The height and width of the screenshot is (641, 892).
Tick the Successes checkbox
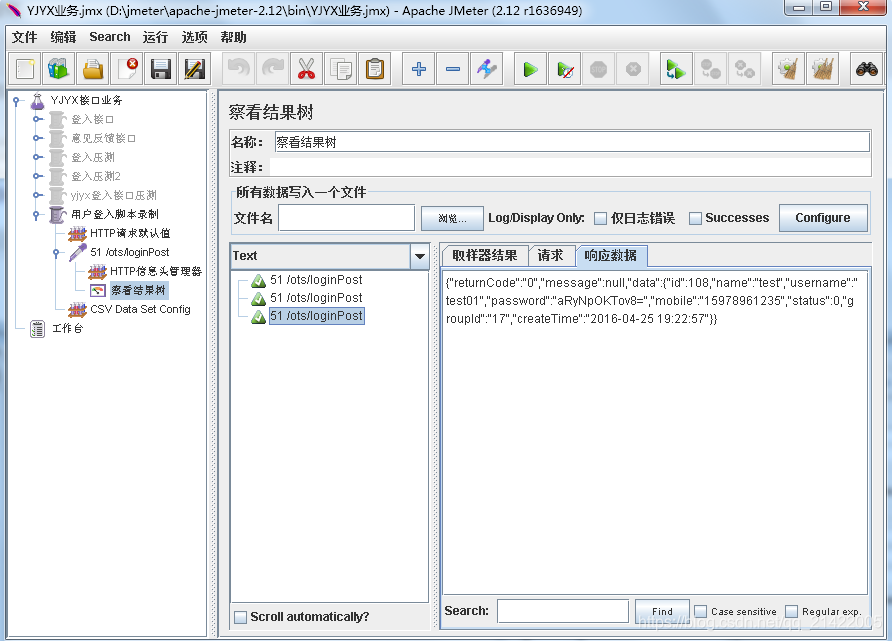[695, 218]
